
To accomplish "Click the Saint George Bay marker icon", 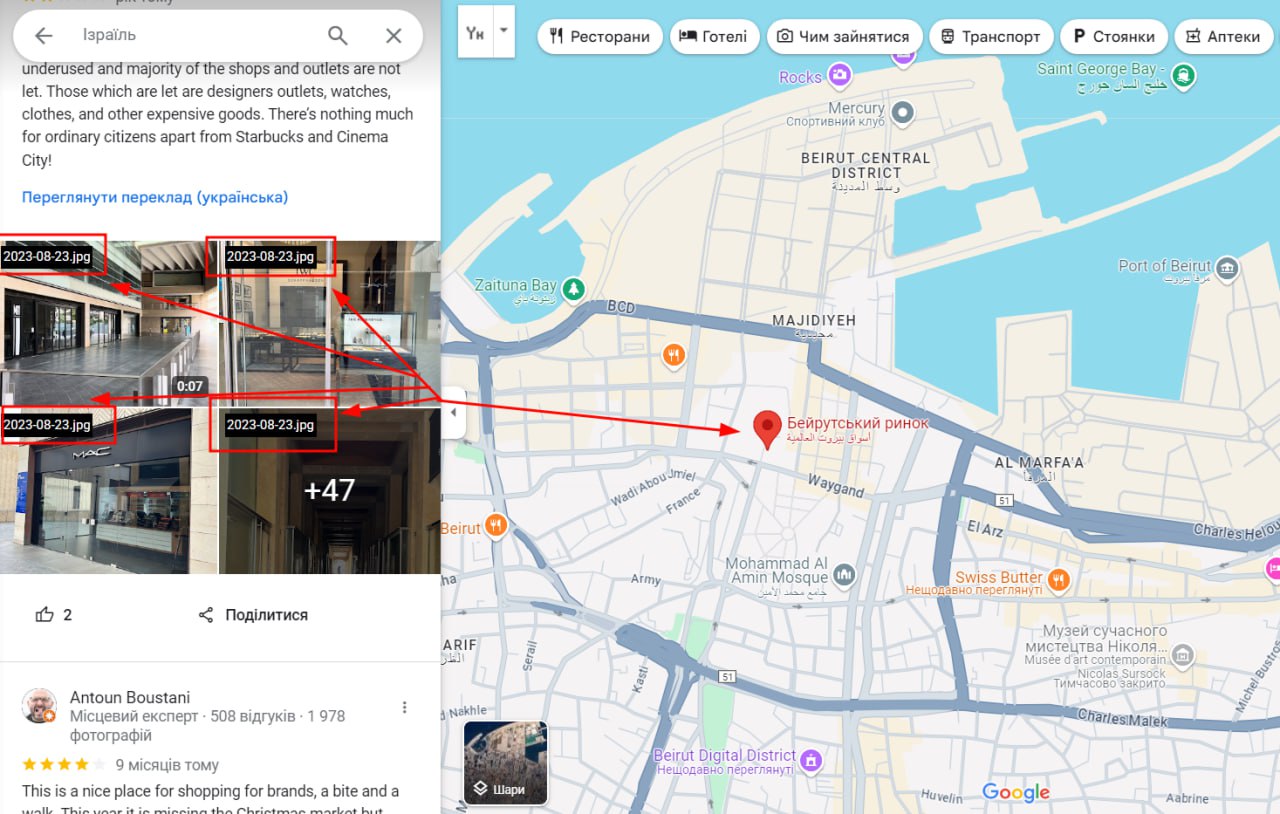I will click(x=1183, y=75).
